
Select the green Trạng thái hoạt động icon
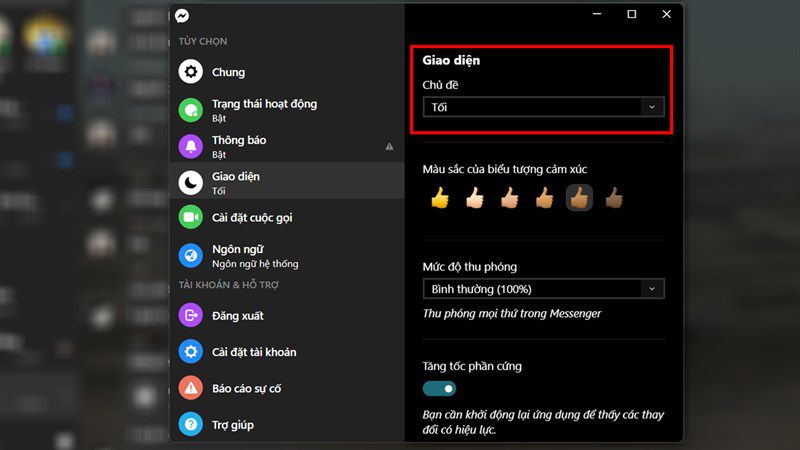[191, 110]
